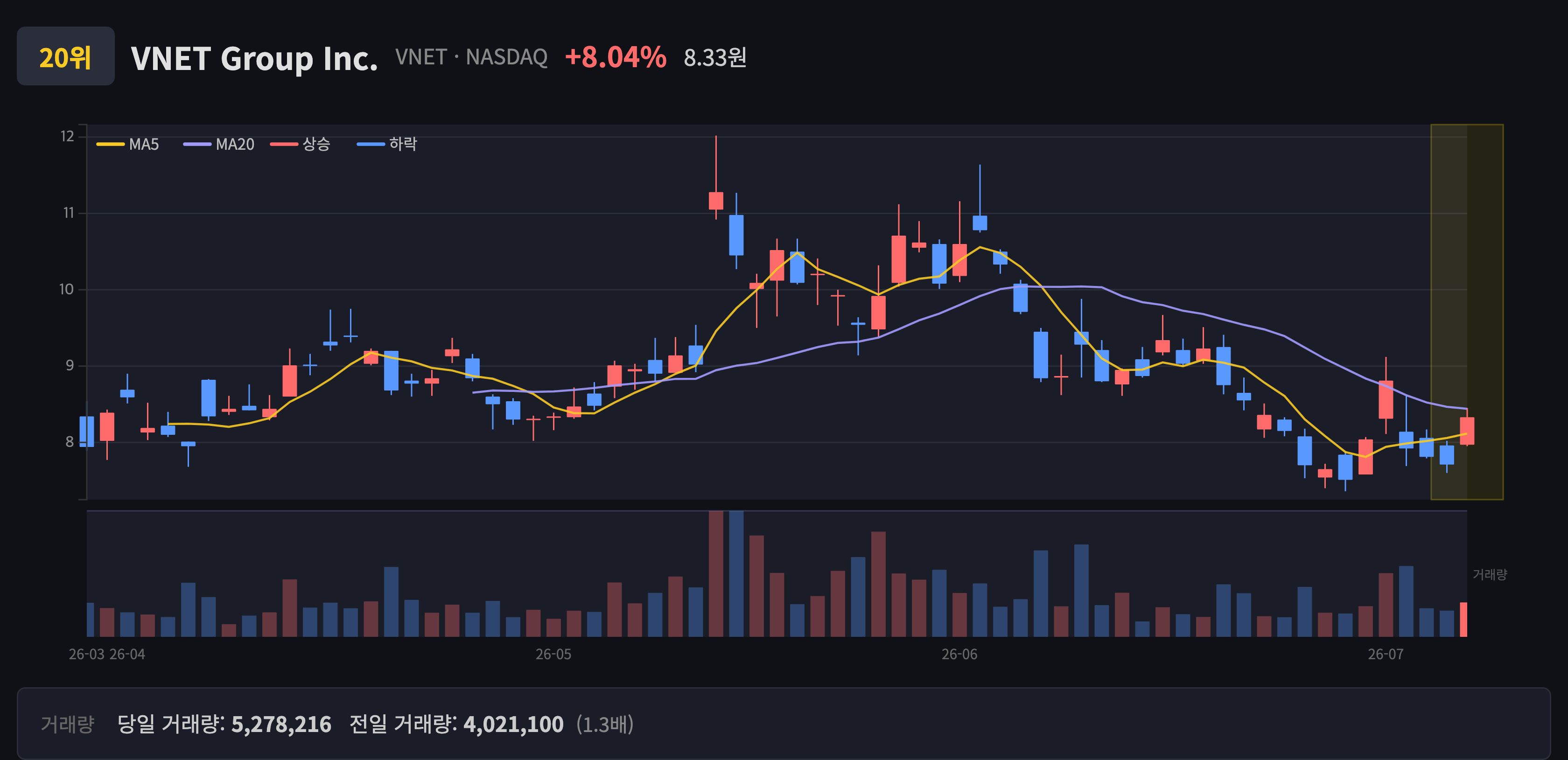Click the latest red candle in highlighted area
This screenshot has height=760, width=1568.
(x=1467, y=431)
